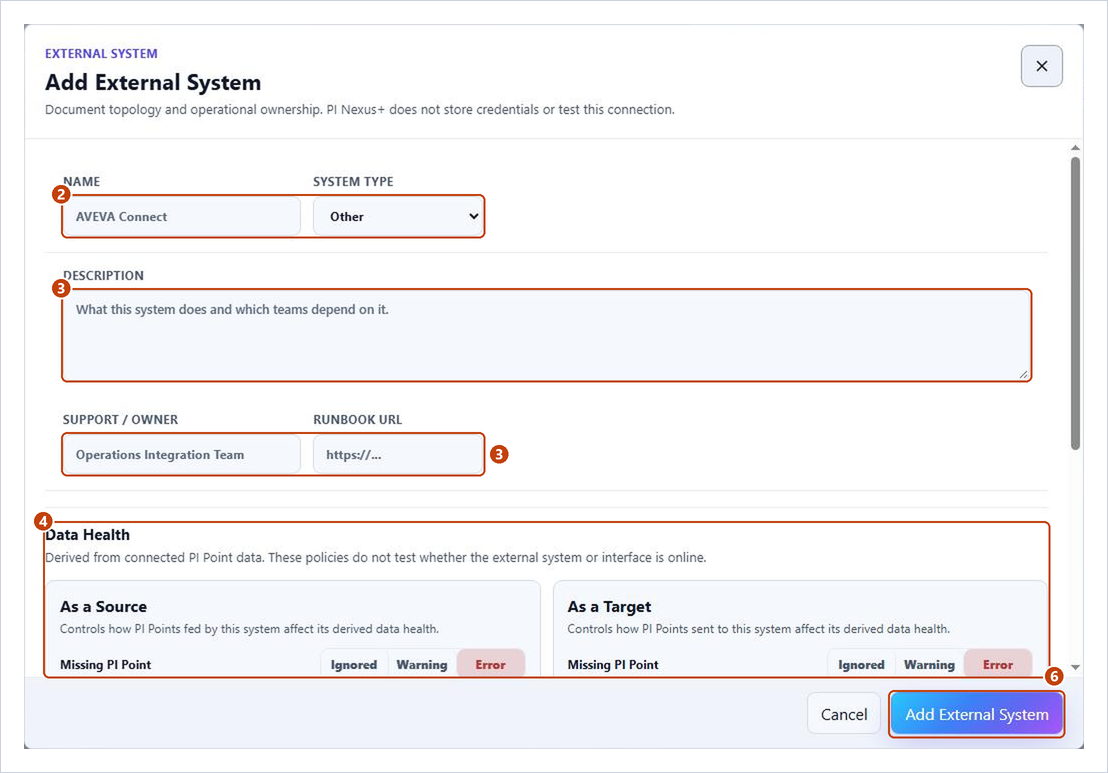The image size is (1108, 773).
Task: Click the 'EXTERNAL SYSTEM' label text
Action: [x=101, y=54]
